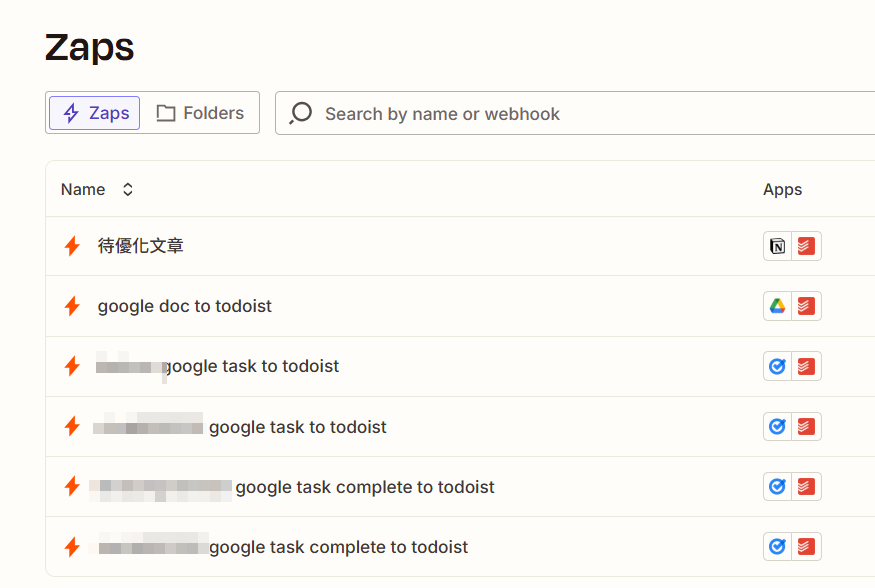Select the Zaps view toggle

pyautogui.click(x=94, y=113)
